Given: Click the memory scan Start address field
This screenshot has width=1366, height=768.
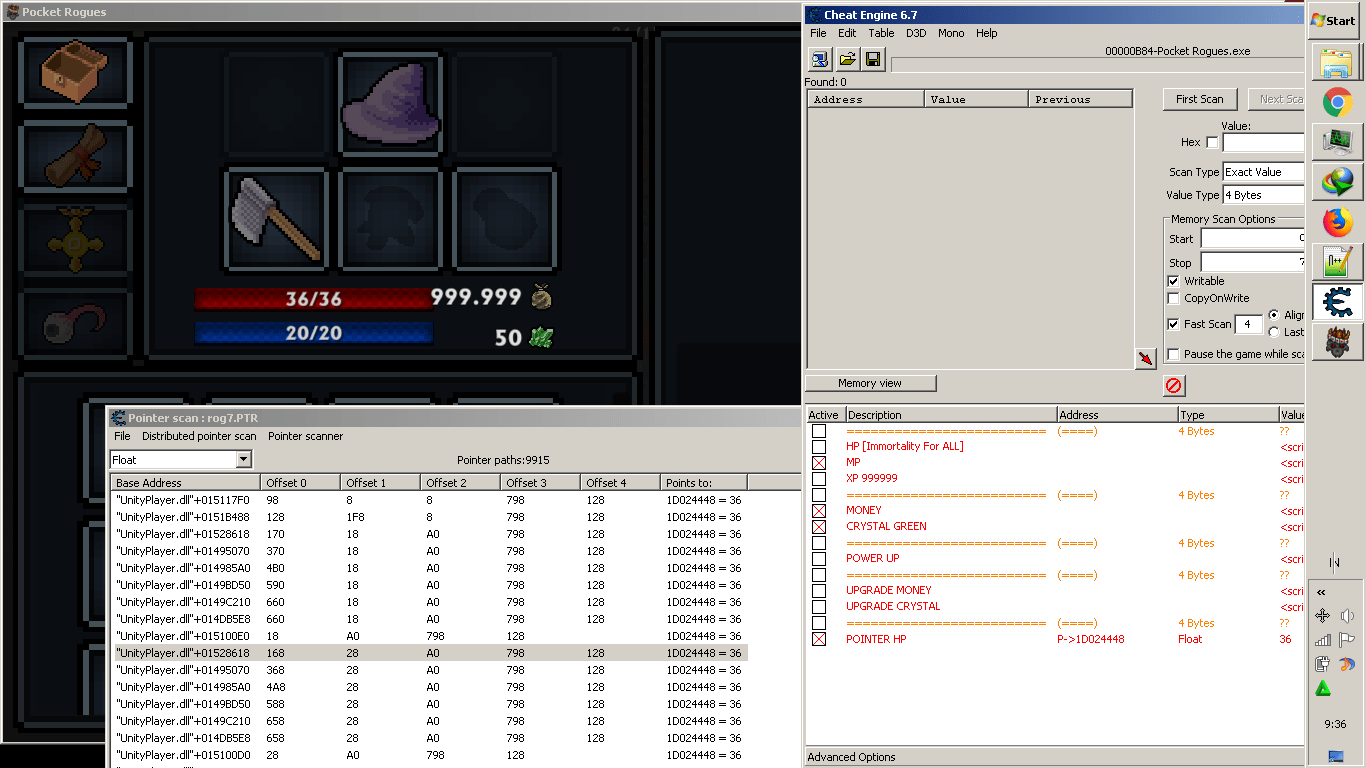Looking at the screenshot, I should click(1253, 238).
